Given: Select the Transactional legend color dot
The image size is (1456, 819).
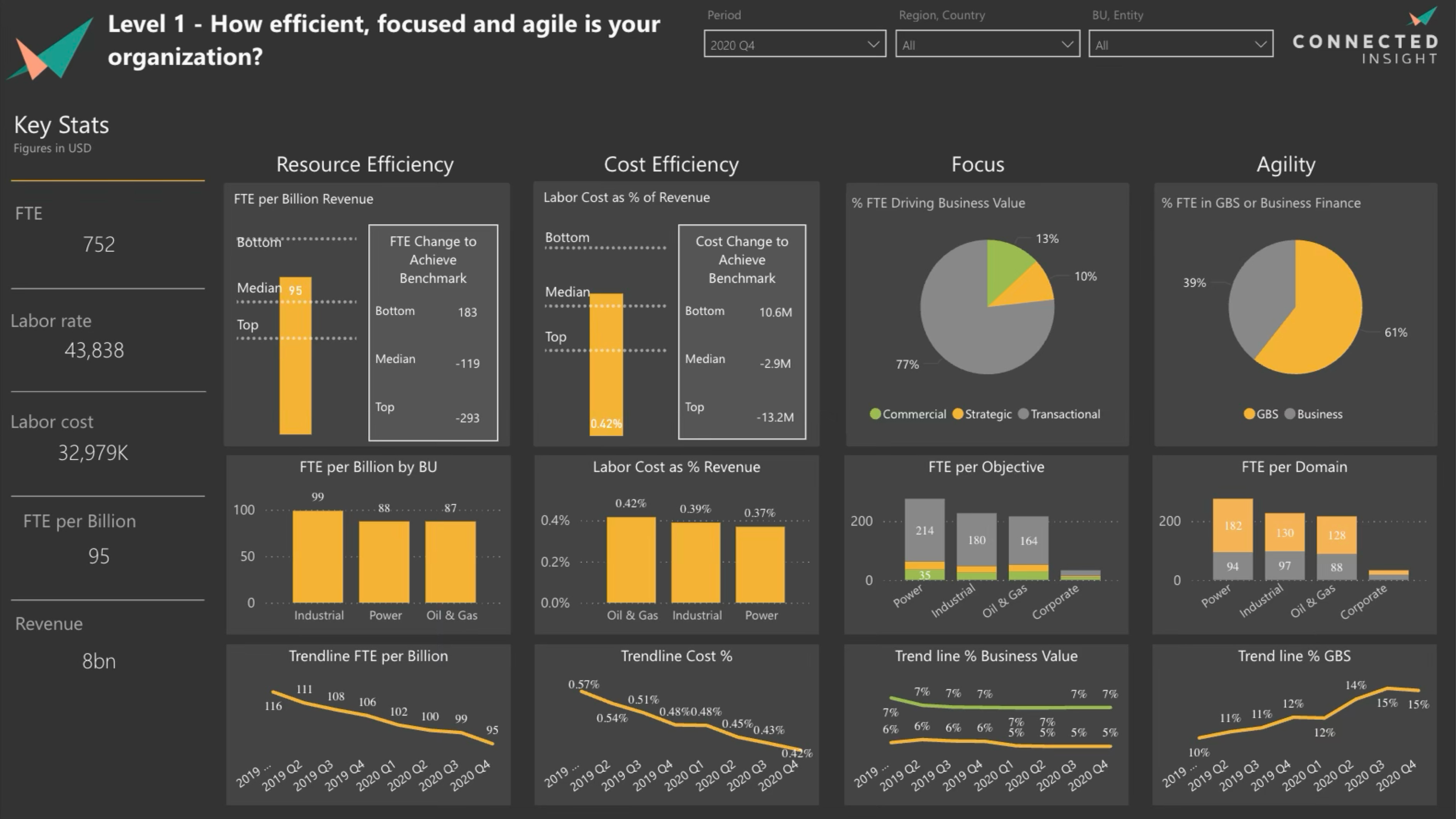Looking at the screenshot, I should (1023, 414).
